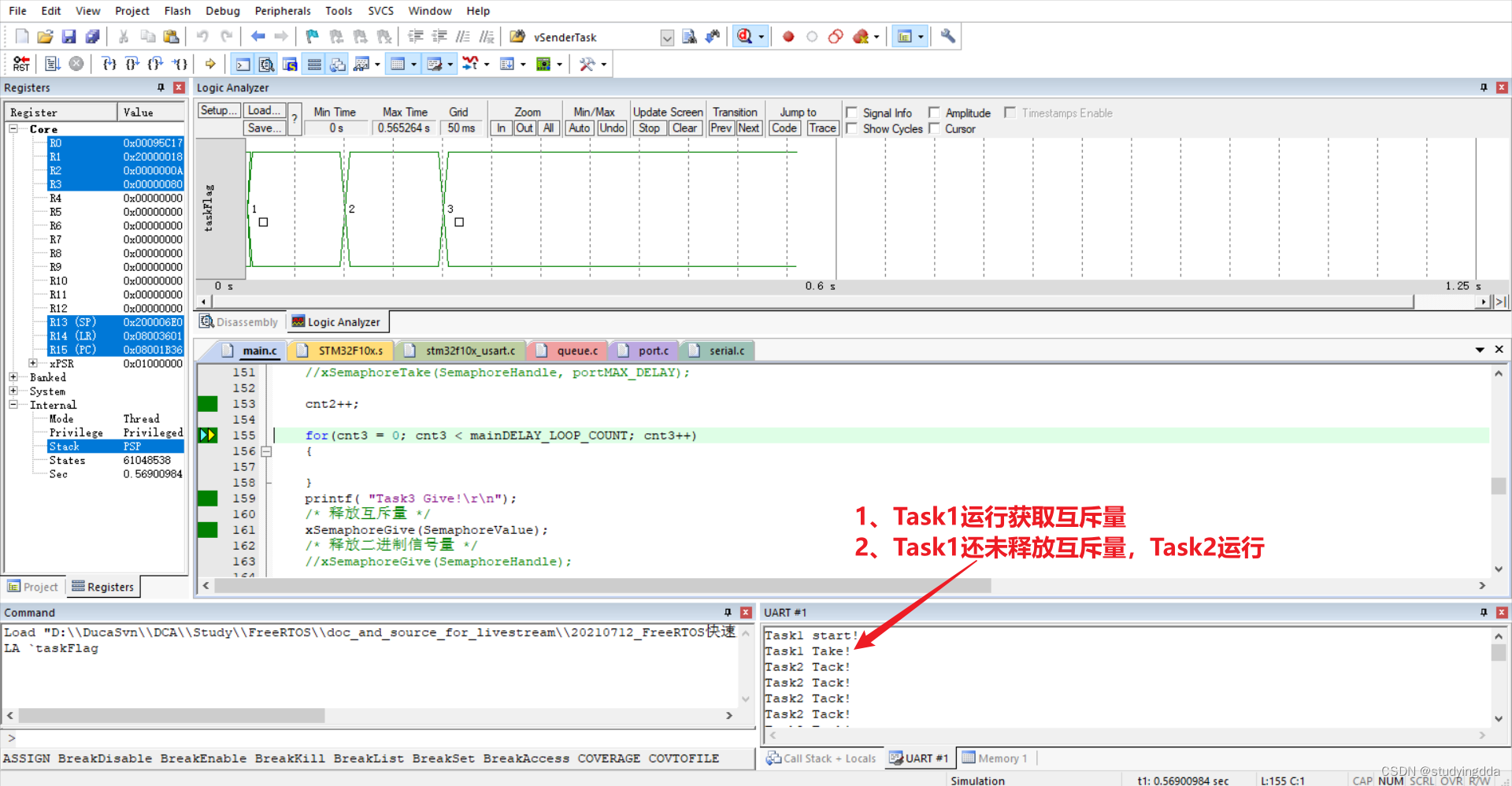The height and width of the screenshot is (786, 1512).
Task: Click Run to Cursor Line icon
Action: 180,64
